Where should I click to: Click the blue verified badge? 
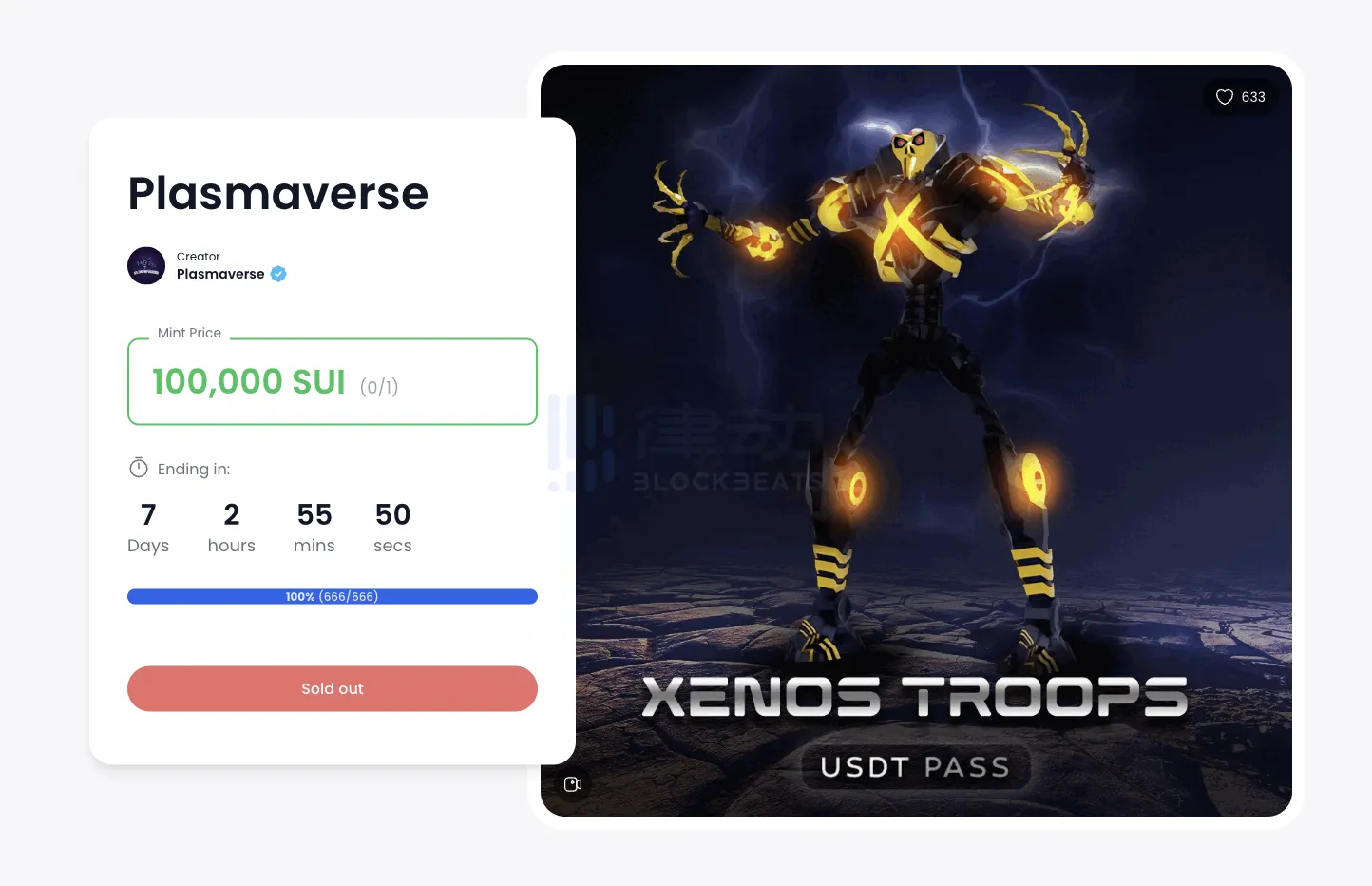point(278,274)
